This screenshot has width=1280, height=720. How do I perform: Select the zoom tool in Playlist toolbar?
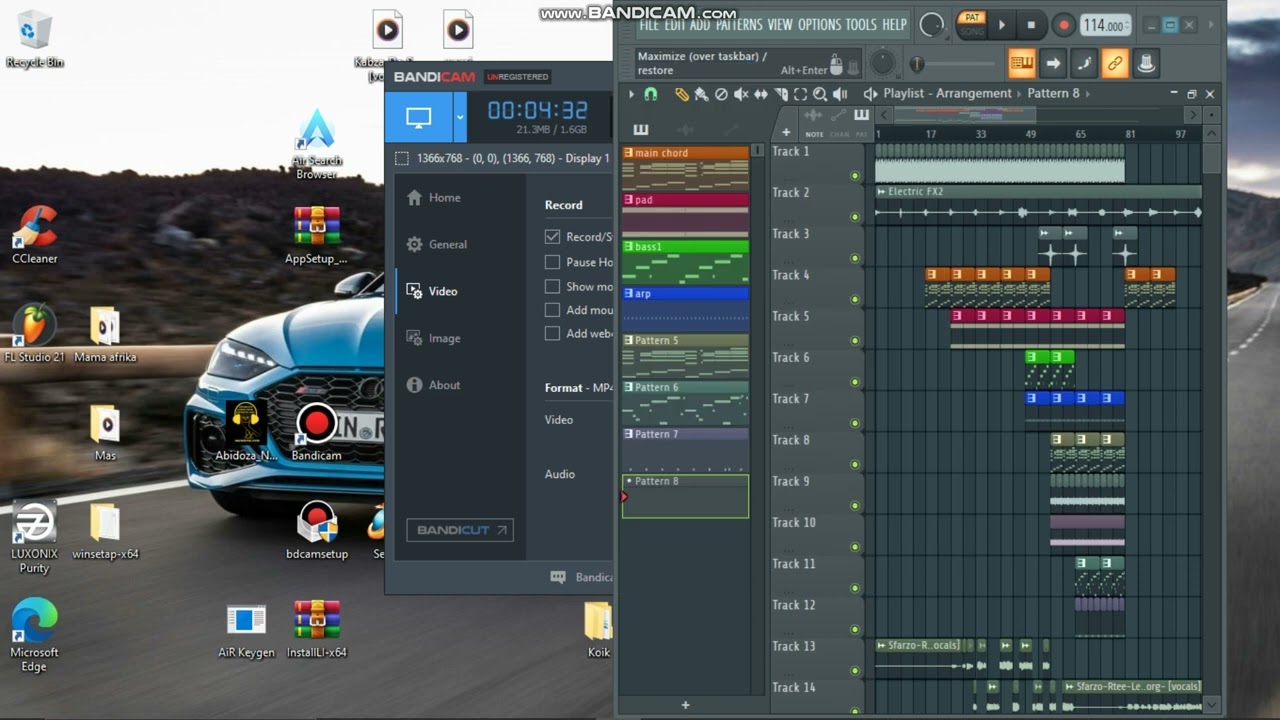(x=820, y=94)
